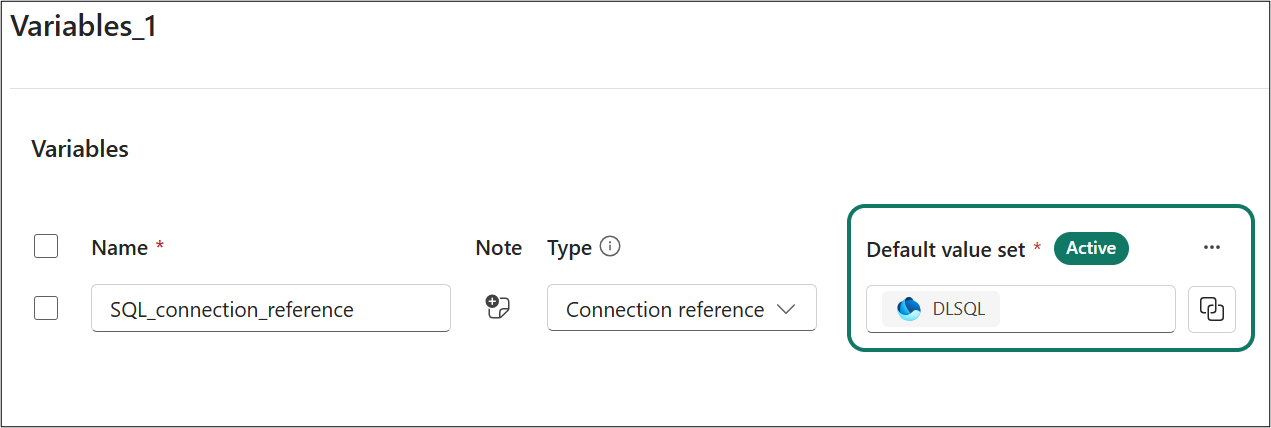Open the Connection reference type dropdown

(666, 309)
